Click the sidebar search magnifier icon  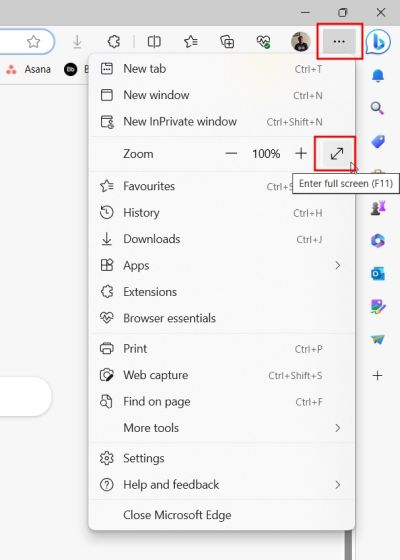coord(378,108)
